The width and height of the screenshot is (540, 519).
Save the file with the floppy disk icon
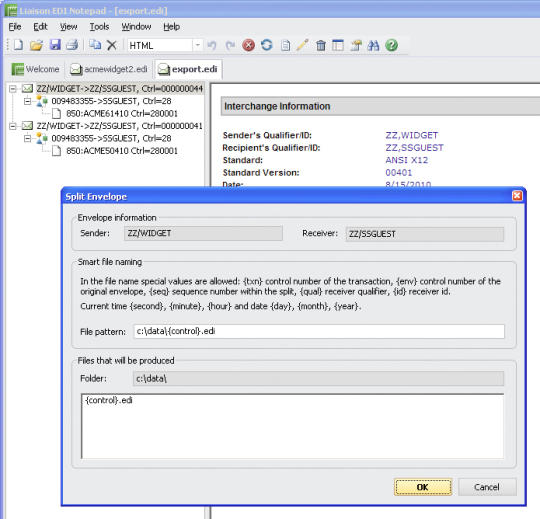[x=55, y=45]
